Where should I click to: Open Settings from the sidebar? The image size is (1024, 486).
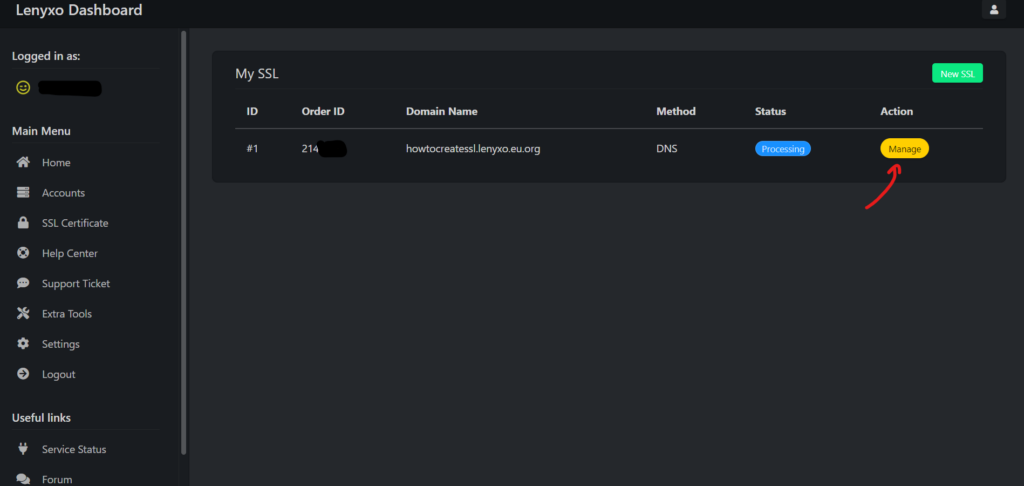(61, 344)
